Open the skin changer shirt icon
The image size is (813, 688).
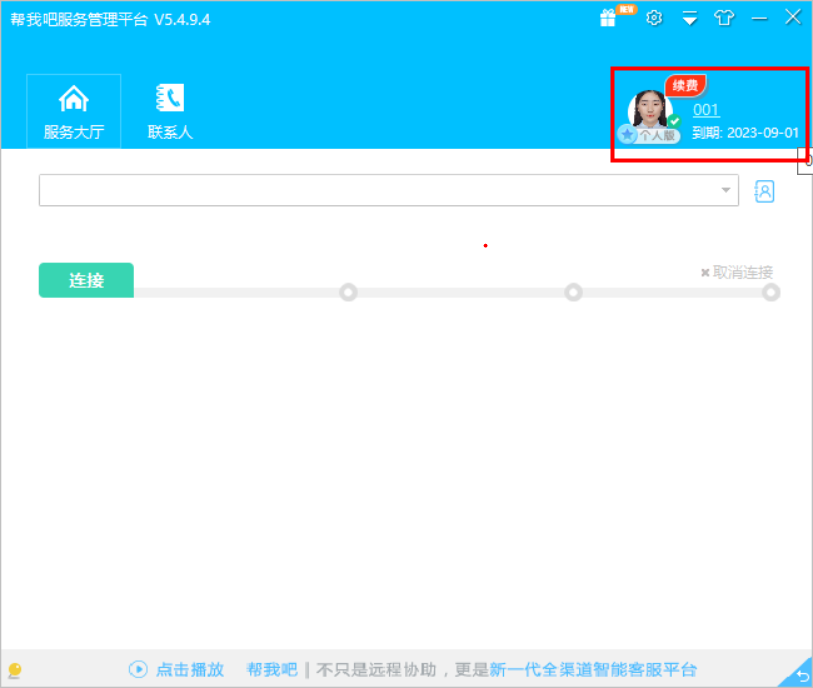pos(724,18)
